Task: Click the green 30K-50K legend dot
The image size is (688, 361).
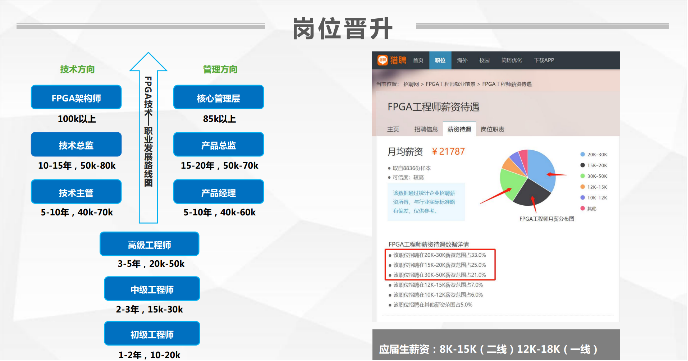Action: click(x=582, y=176)
